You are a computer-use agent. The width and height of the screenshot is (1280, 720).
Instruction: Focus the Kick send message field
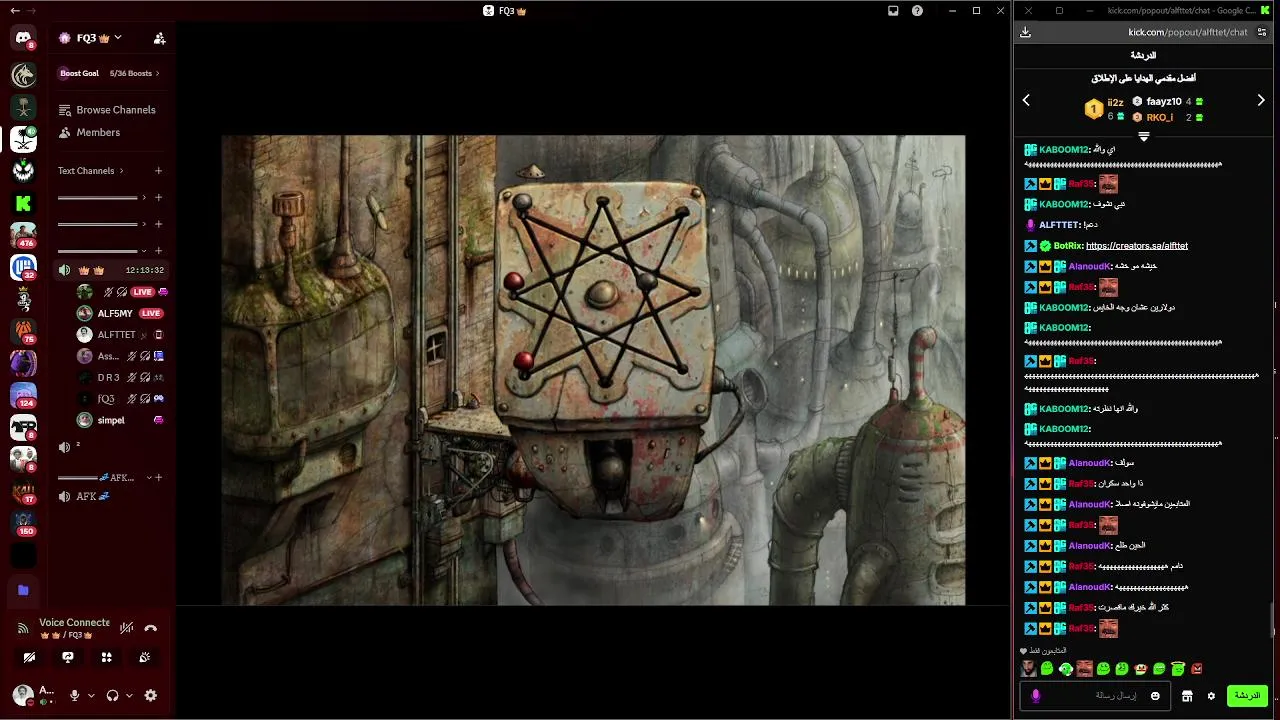1093,696
